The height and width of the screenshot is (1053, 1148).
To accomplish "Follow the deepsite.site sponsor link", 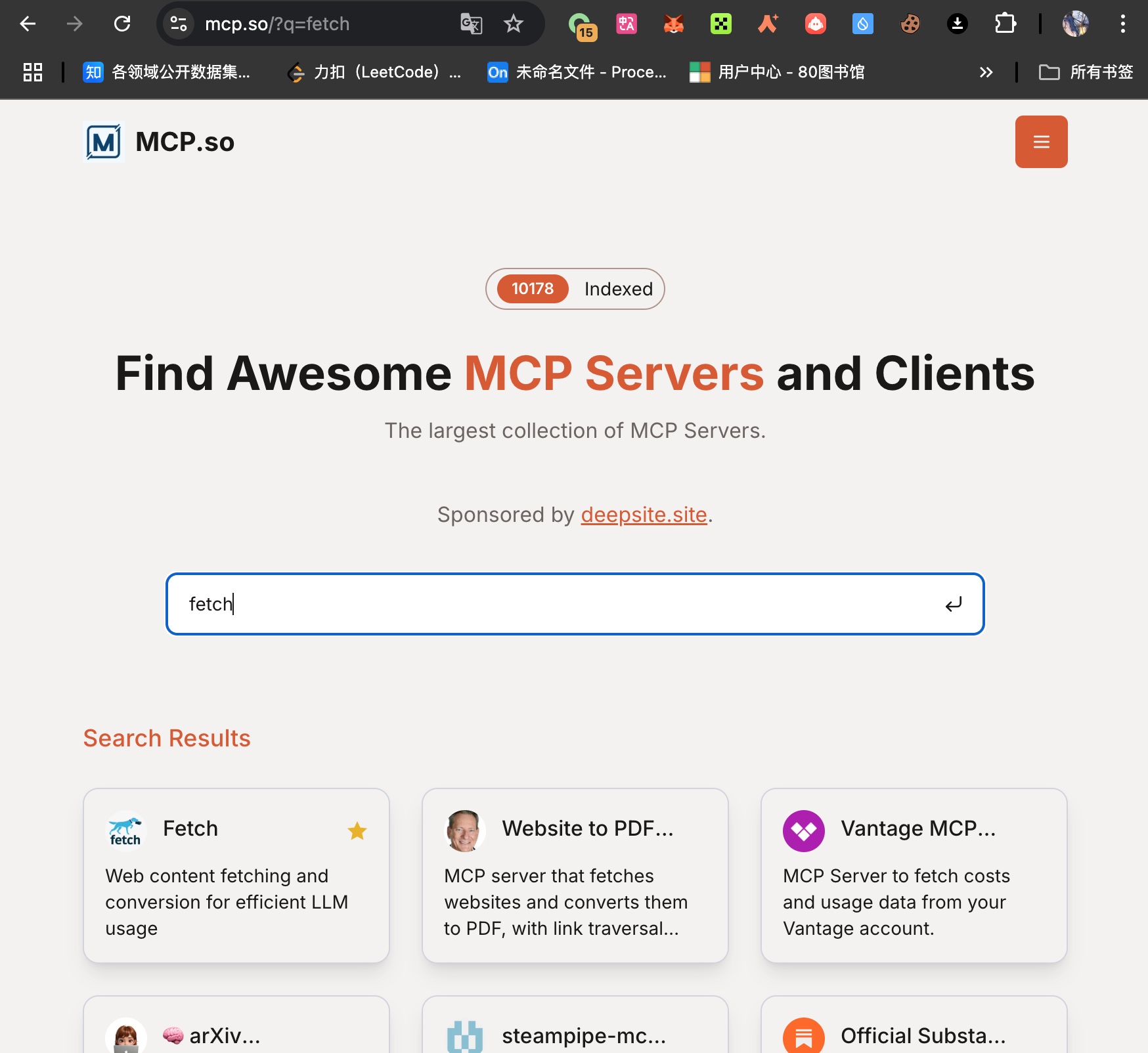I will (x=644, y=515).
